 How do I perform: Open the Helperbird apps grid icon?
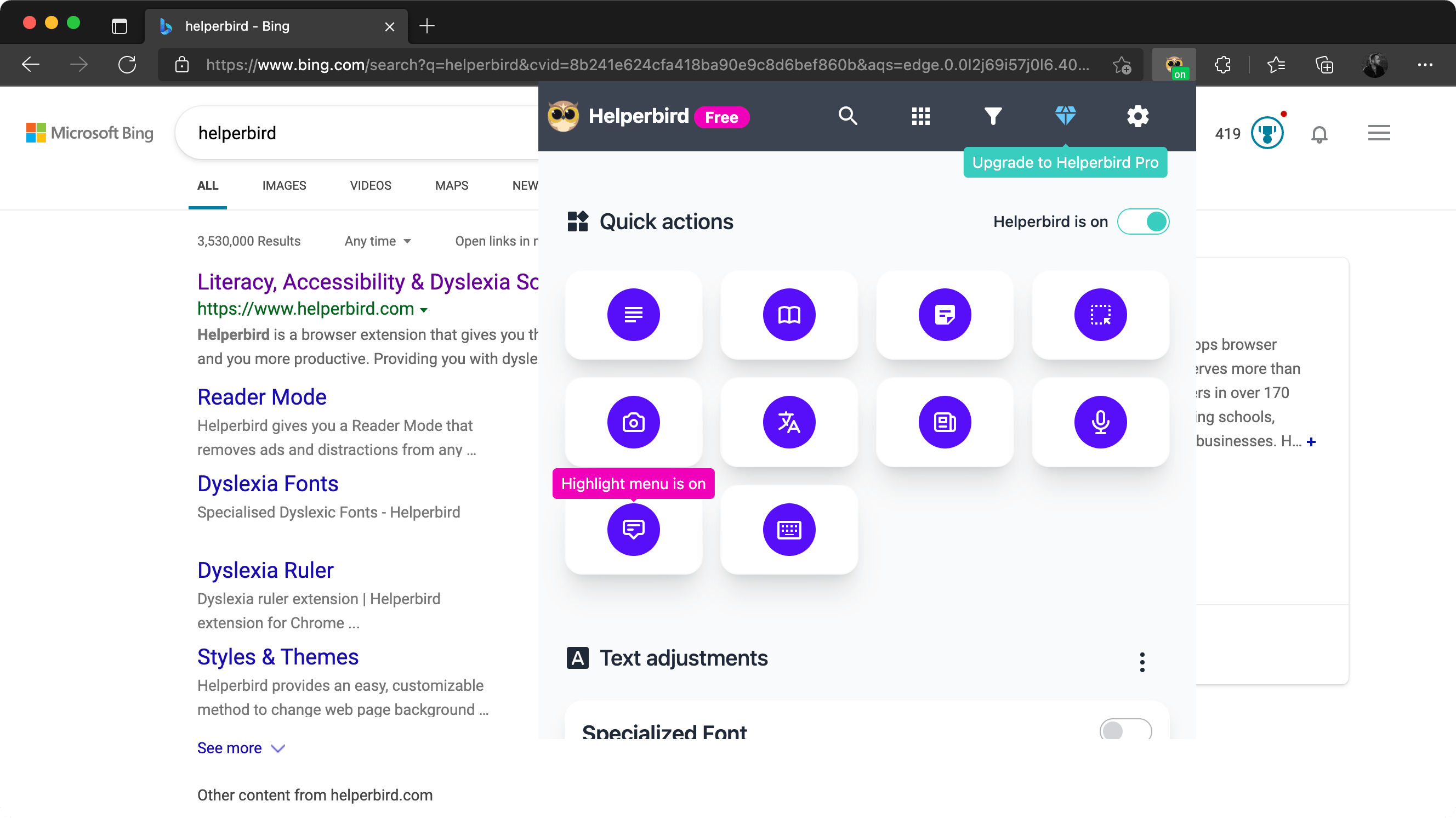pos(920,116)
